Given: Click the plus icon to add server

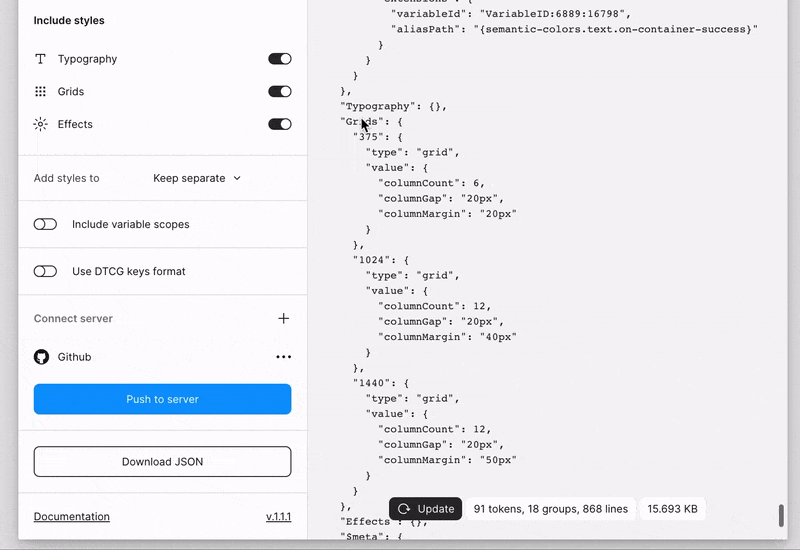Looking at the screenshot, I should point(284,318).
